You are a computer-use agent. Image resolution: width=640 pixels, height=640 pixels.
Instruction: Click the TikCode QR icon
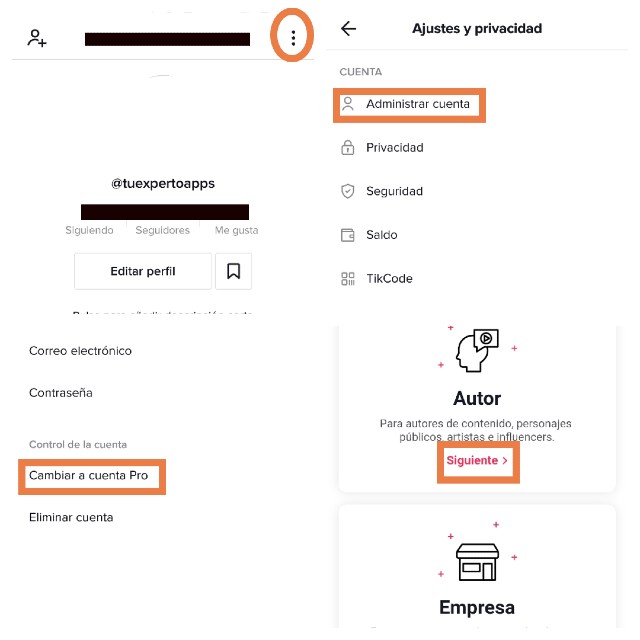click(348, 279)
